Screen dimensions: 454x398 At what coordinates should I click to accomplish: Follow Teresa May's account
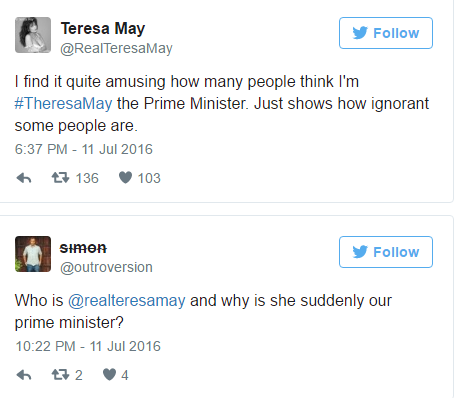tap(386, 33)
